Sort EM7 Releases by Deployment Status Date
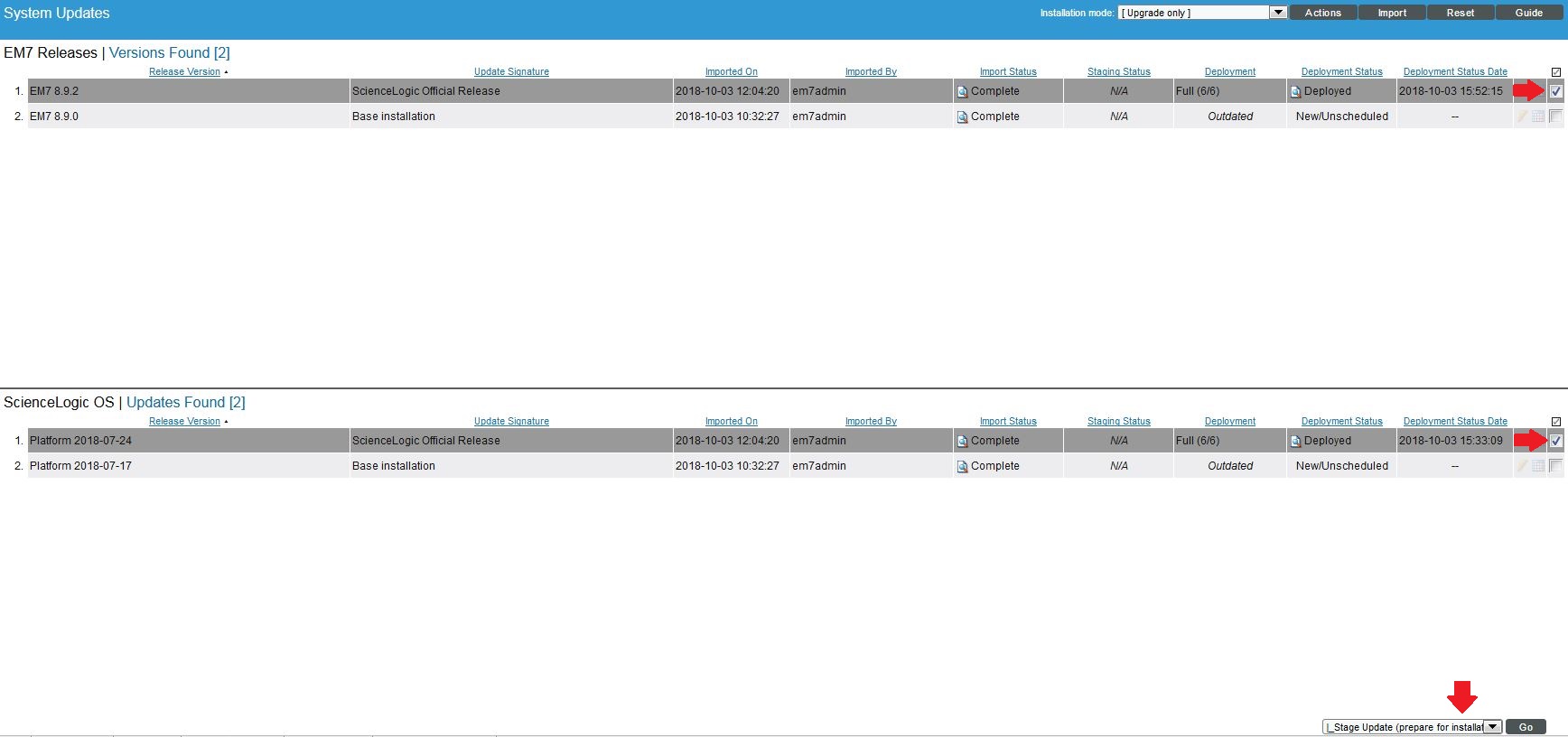1568x737 pixels. coord(1455,72)
